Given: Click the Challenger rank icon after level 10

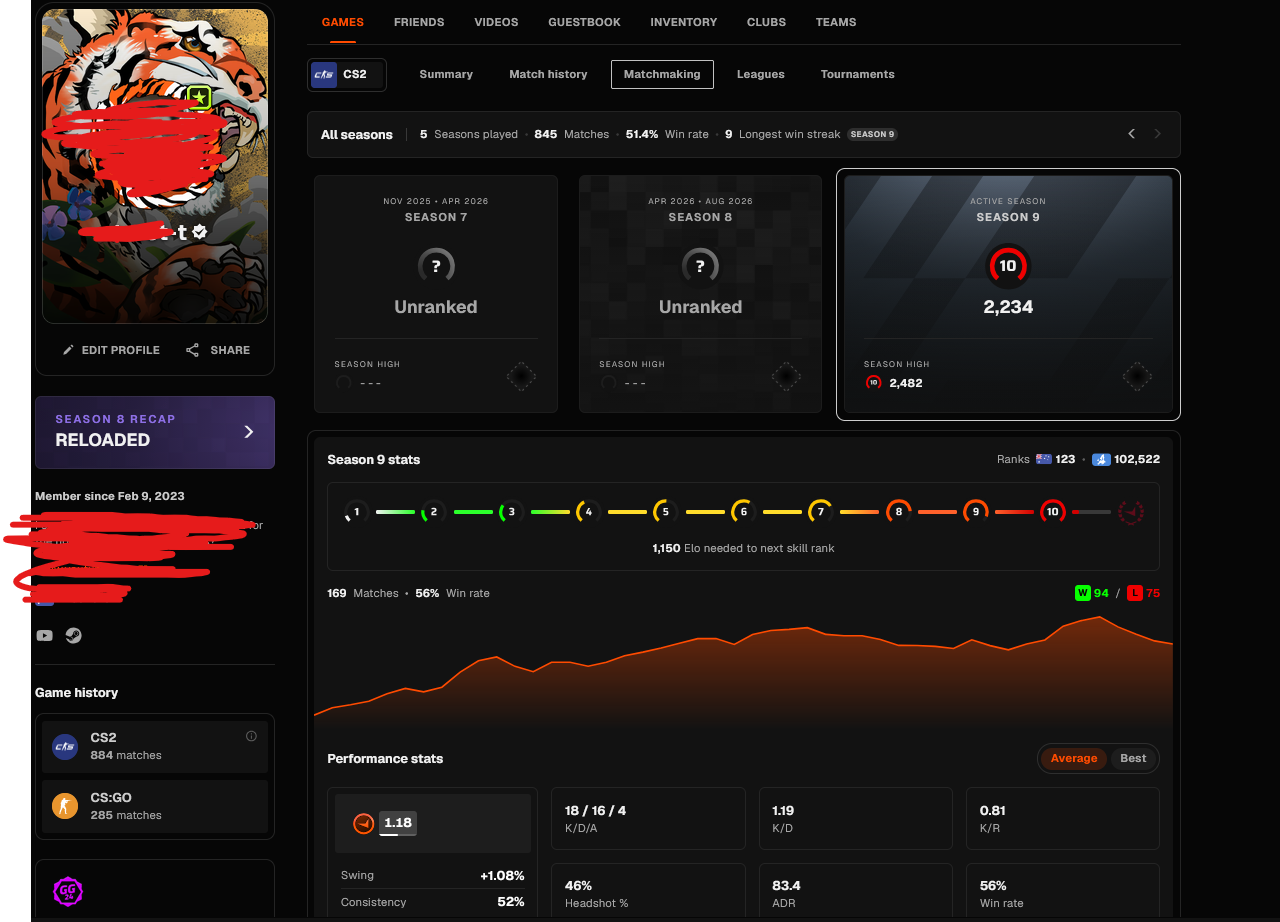Looking at the screenshot, I should coord(1131,512).
